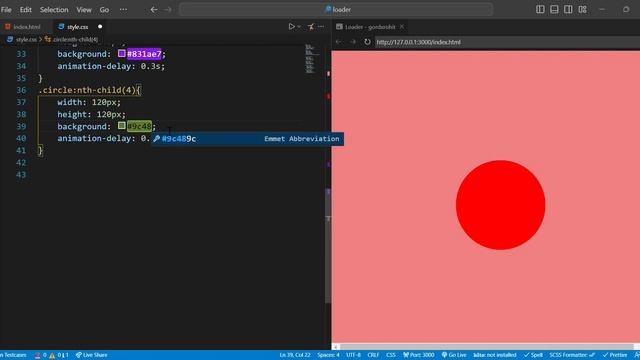Open the green #9c48 color swatch
640x360 pixels.
pos(122,126)
